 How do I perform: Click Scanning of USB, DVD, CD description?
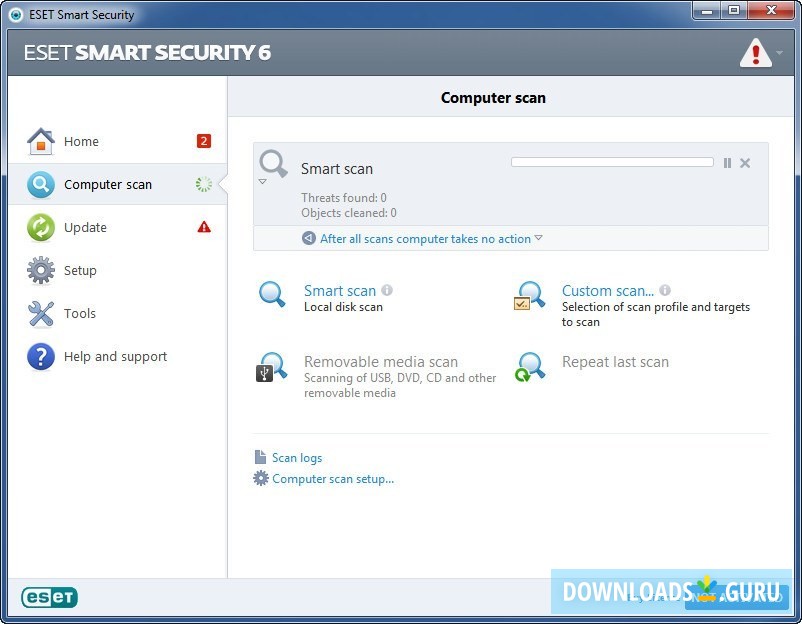(x=400, y=385)
